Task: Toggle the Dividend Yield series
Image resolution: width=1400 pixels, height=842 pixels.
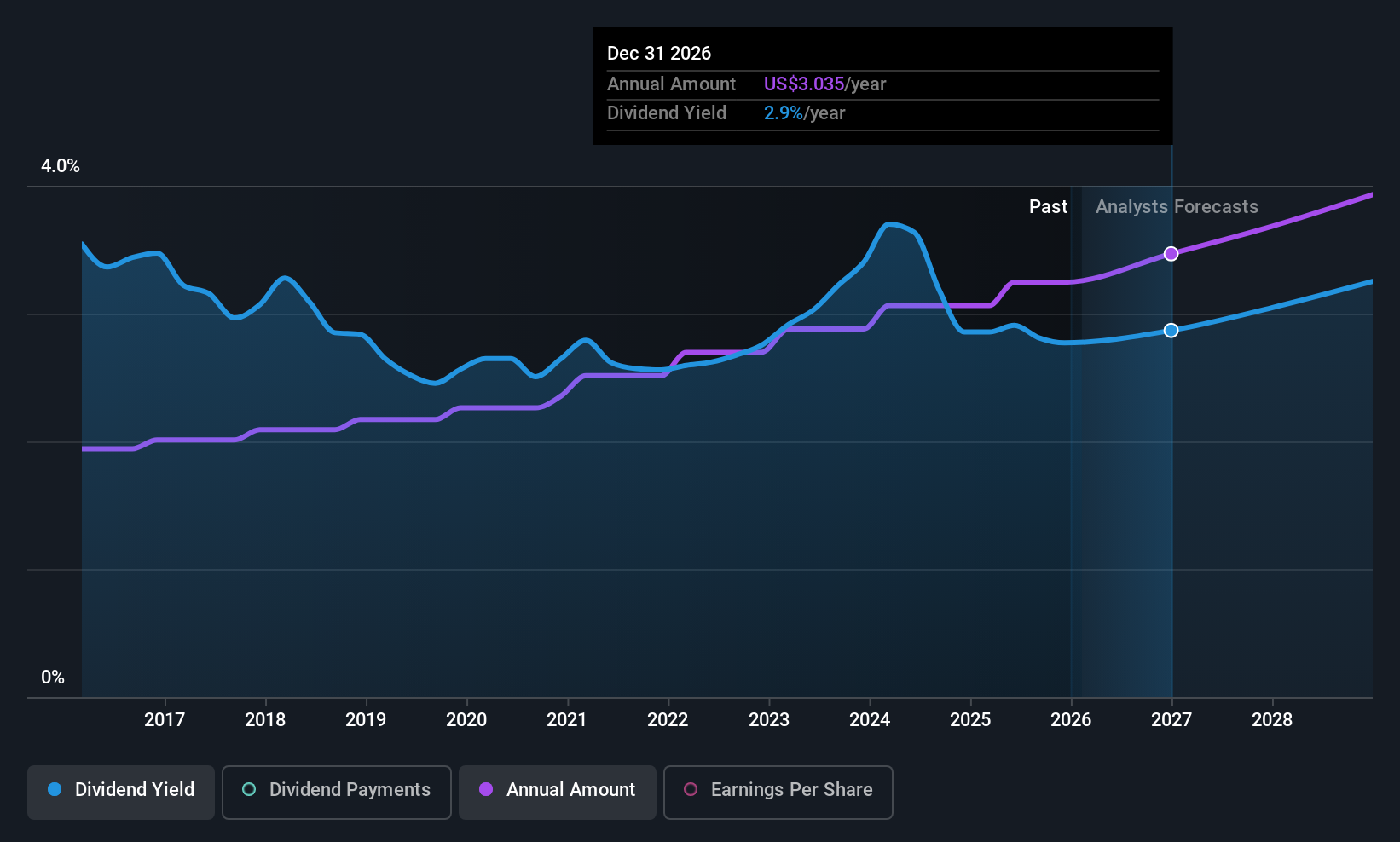Action: (x=121, y=793)
